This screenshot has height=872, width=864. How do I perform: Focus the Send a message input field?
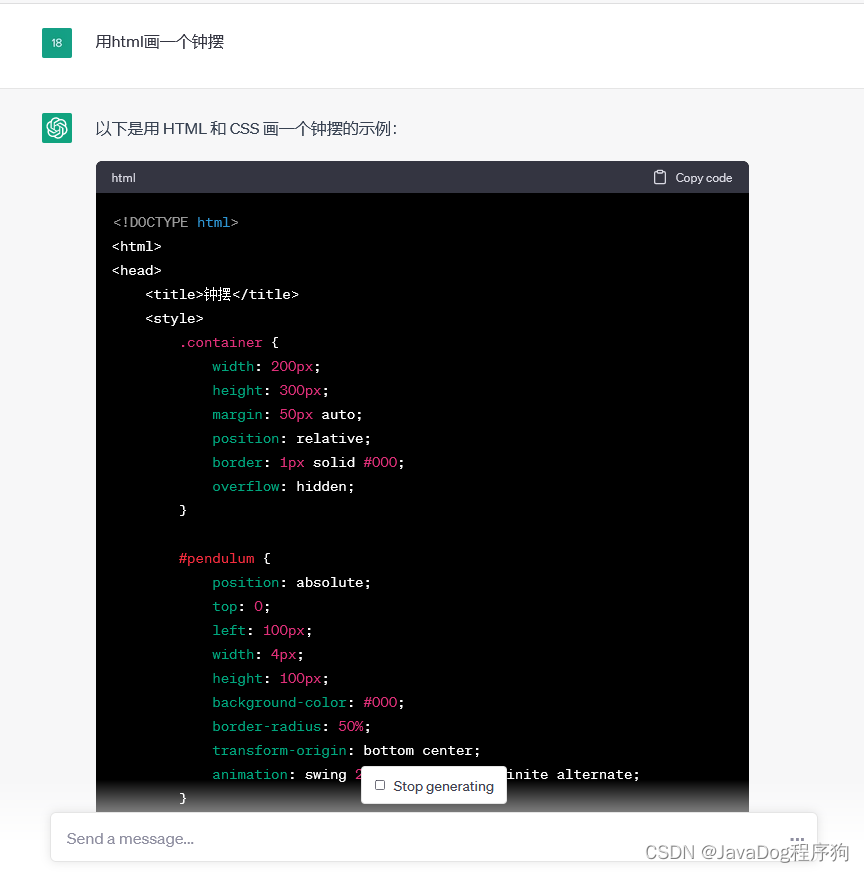[x=434, y=838]
